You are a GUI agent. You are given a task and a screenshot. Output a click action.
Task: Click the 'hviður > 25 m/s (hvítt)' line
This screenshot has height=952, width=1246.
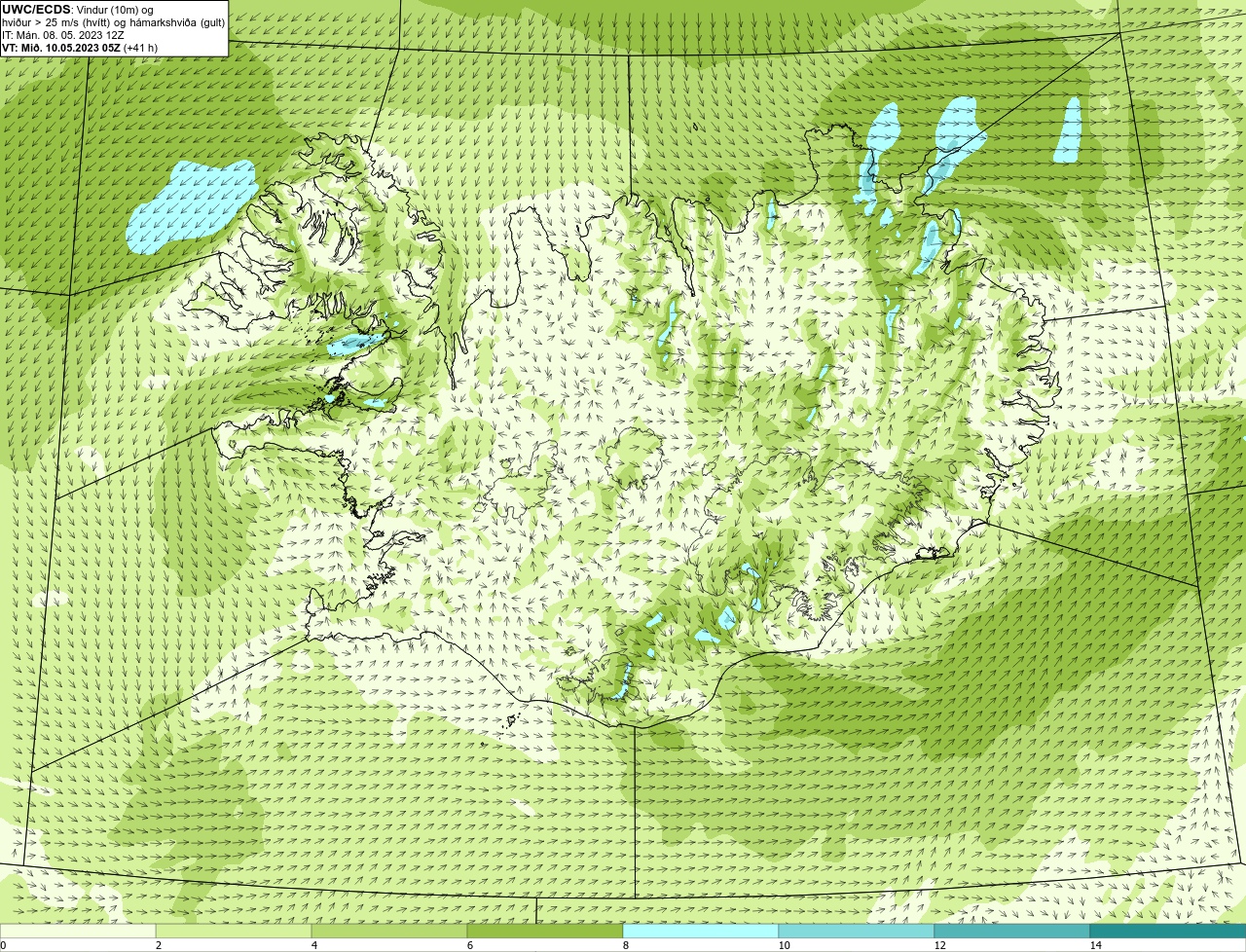[x=114, y=22]
